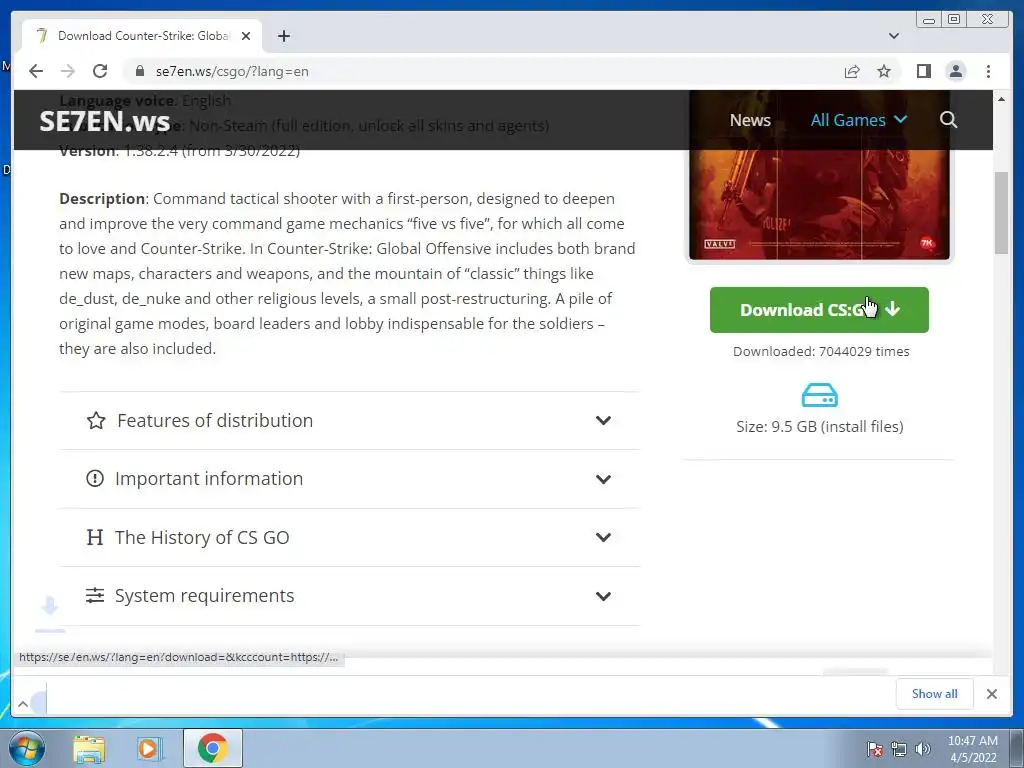This screenshot has width=1024, height=768.
Task: Click the SE7EN.ws logo
Action: [x=104, y=121]
